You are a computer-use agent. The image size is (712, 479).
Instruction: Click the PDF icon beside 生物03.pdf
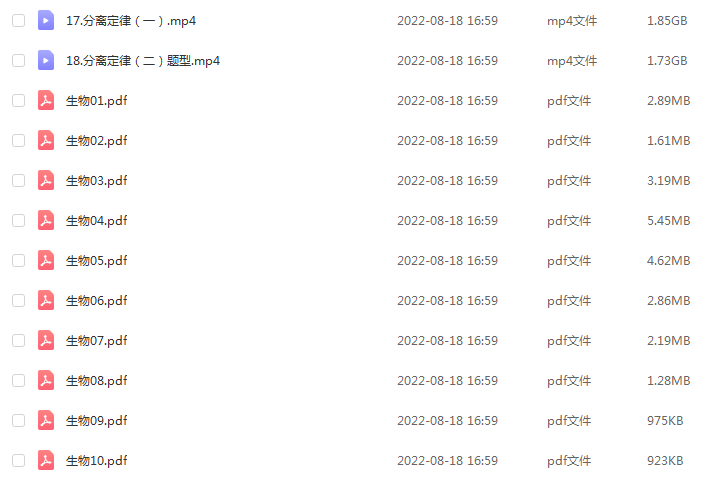click(x=46, y=180)
